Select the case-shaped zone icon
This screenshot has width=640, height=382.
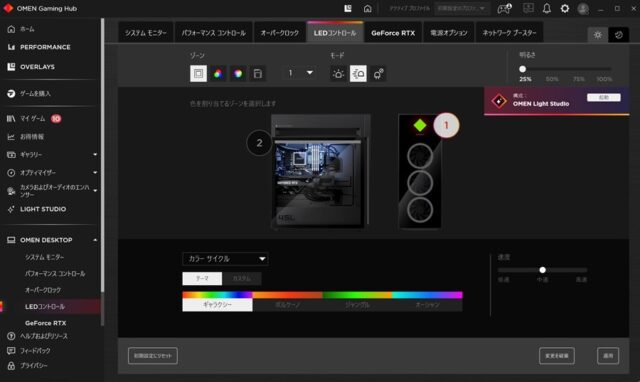[258, 73]
